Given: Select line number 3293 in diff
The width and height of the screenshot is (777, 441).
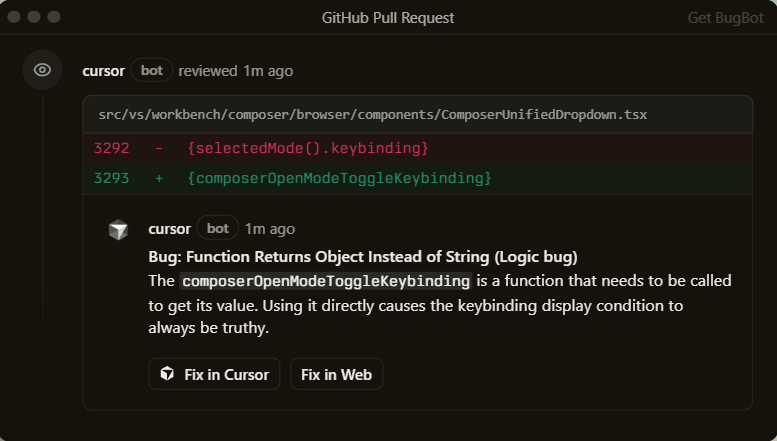Looking at the screenshot, I should (x=112, y=178).
